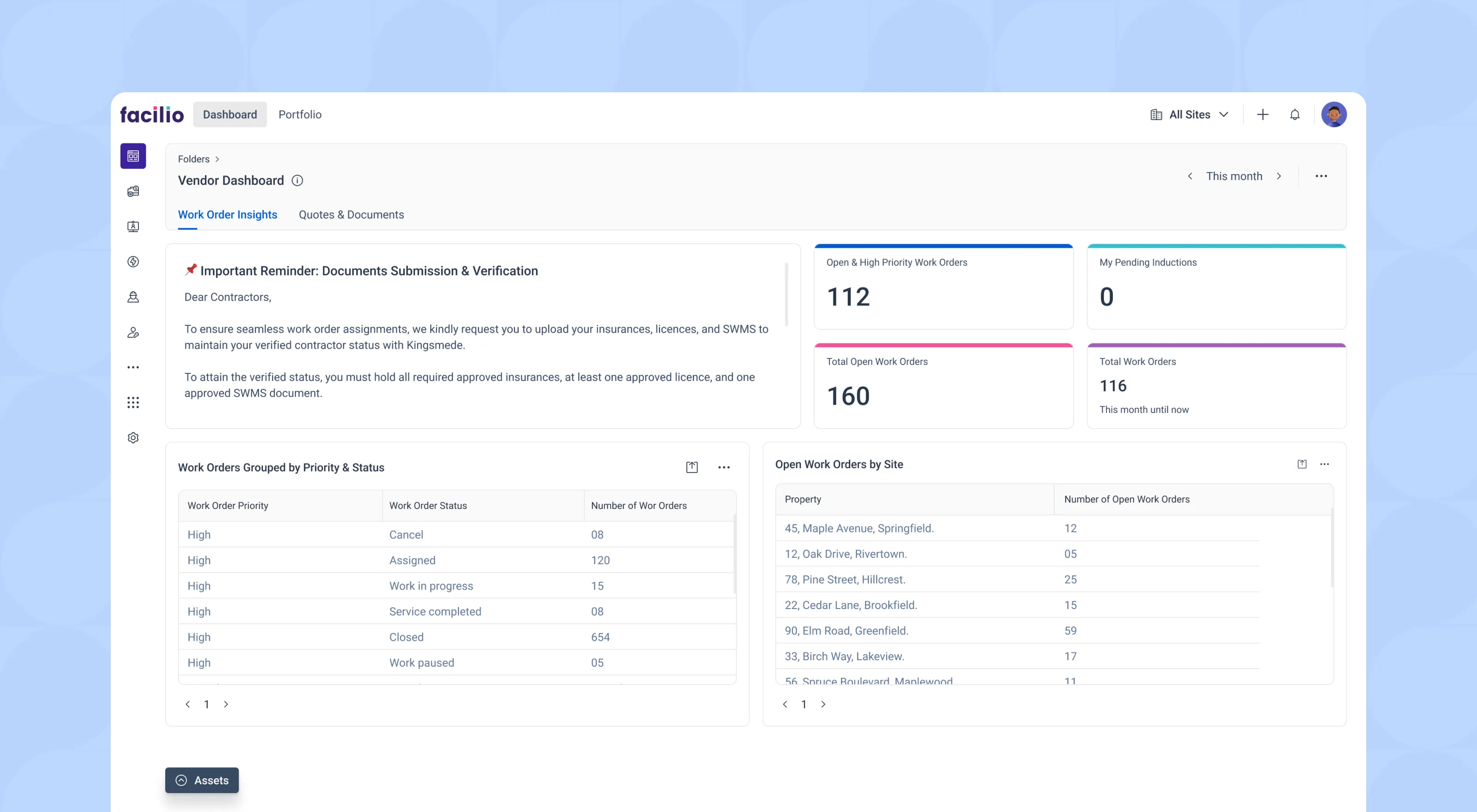The image size is (1477, 812).
Task: Open the settings gear in sidebar
Action: [133, 438]
